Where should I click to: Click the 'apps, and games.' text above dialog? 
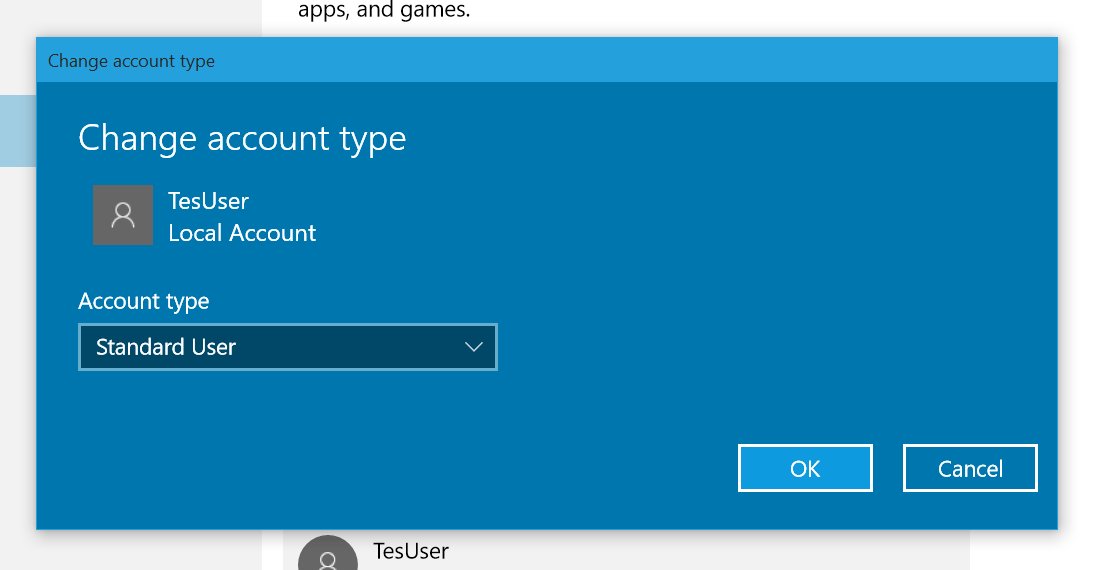[384, 12]
